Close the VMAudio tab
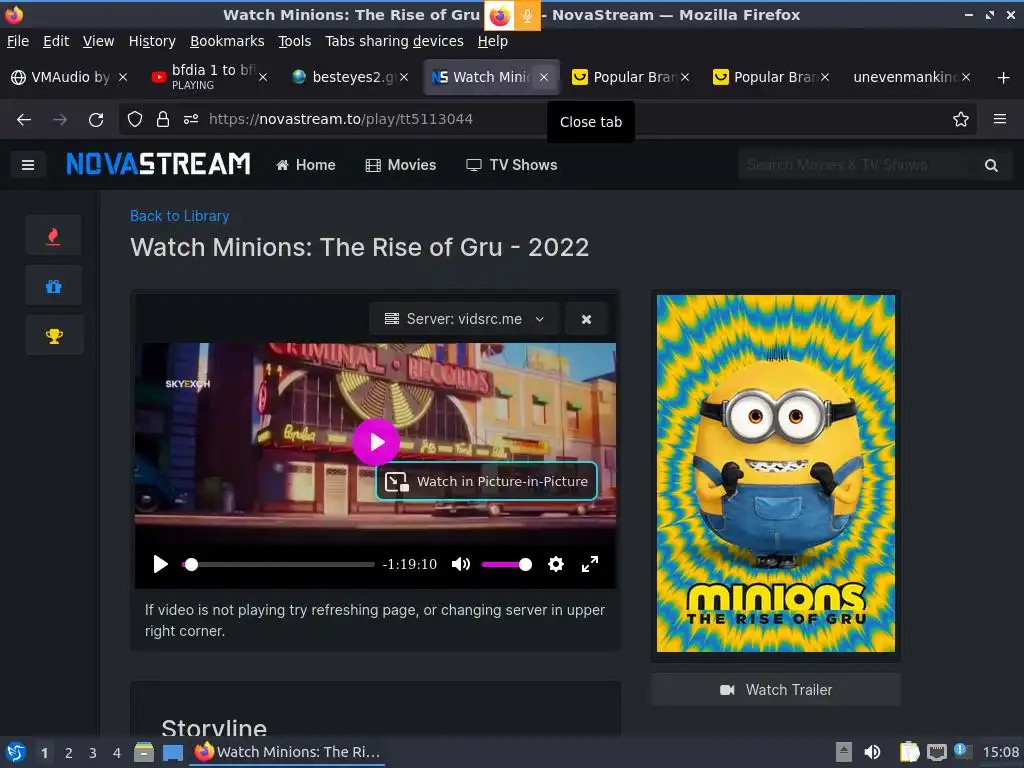This screenshot has width=1024, height=768. (x=123, y=77)
